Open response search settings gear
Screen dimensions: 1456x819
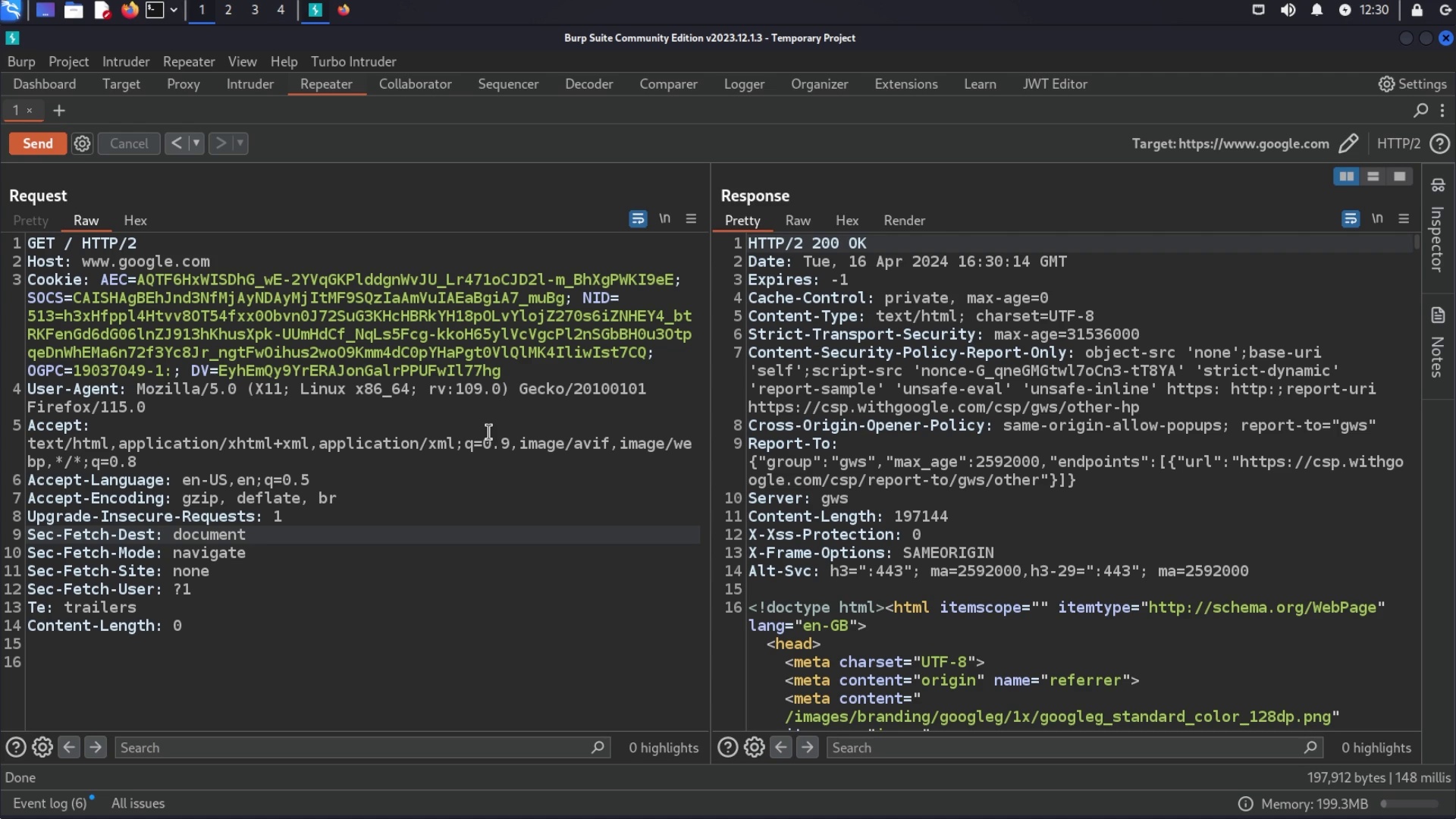pyautogui.click(x=755, y=748)
